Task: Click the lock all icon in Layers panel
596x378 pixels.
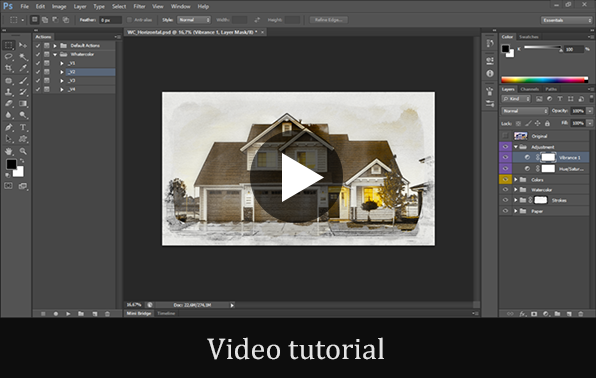Action: [x=547, y=123]
